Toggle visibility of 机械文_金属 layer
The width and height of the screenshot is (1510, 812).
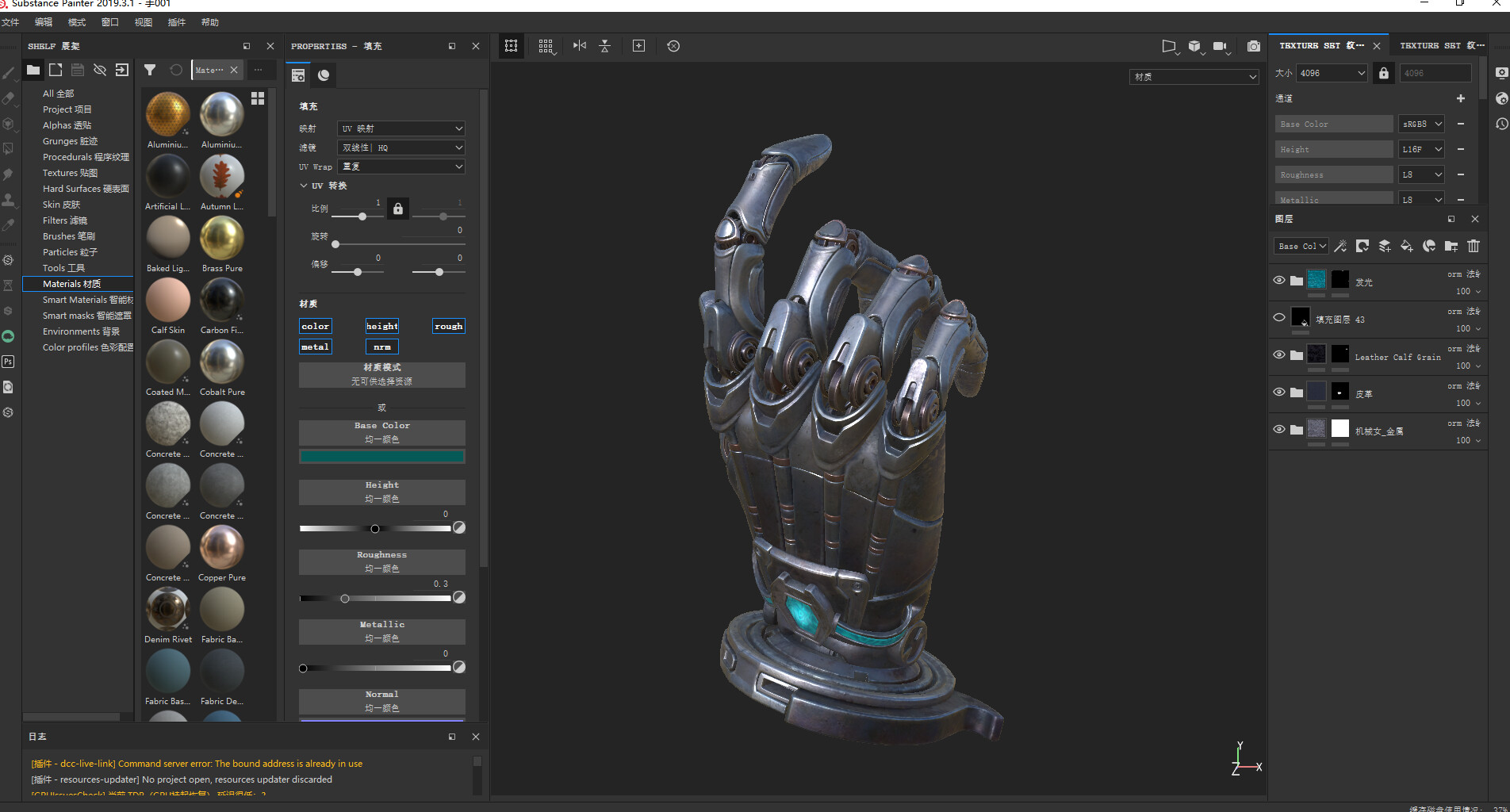tap(1278, 429)
